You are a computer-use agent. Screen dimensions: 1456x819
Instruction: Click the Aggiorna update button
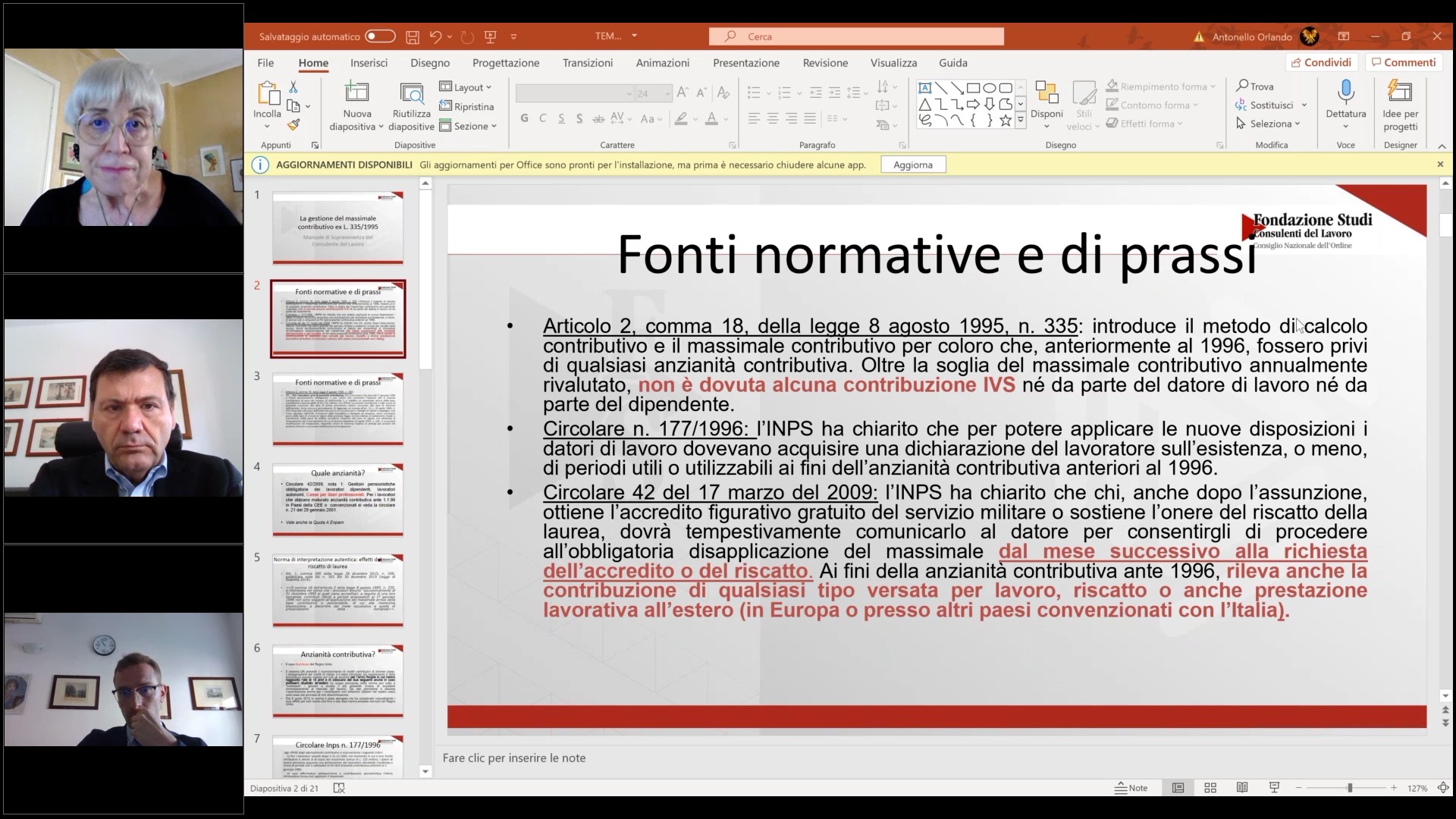point(913,165)
